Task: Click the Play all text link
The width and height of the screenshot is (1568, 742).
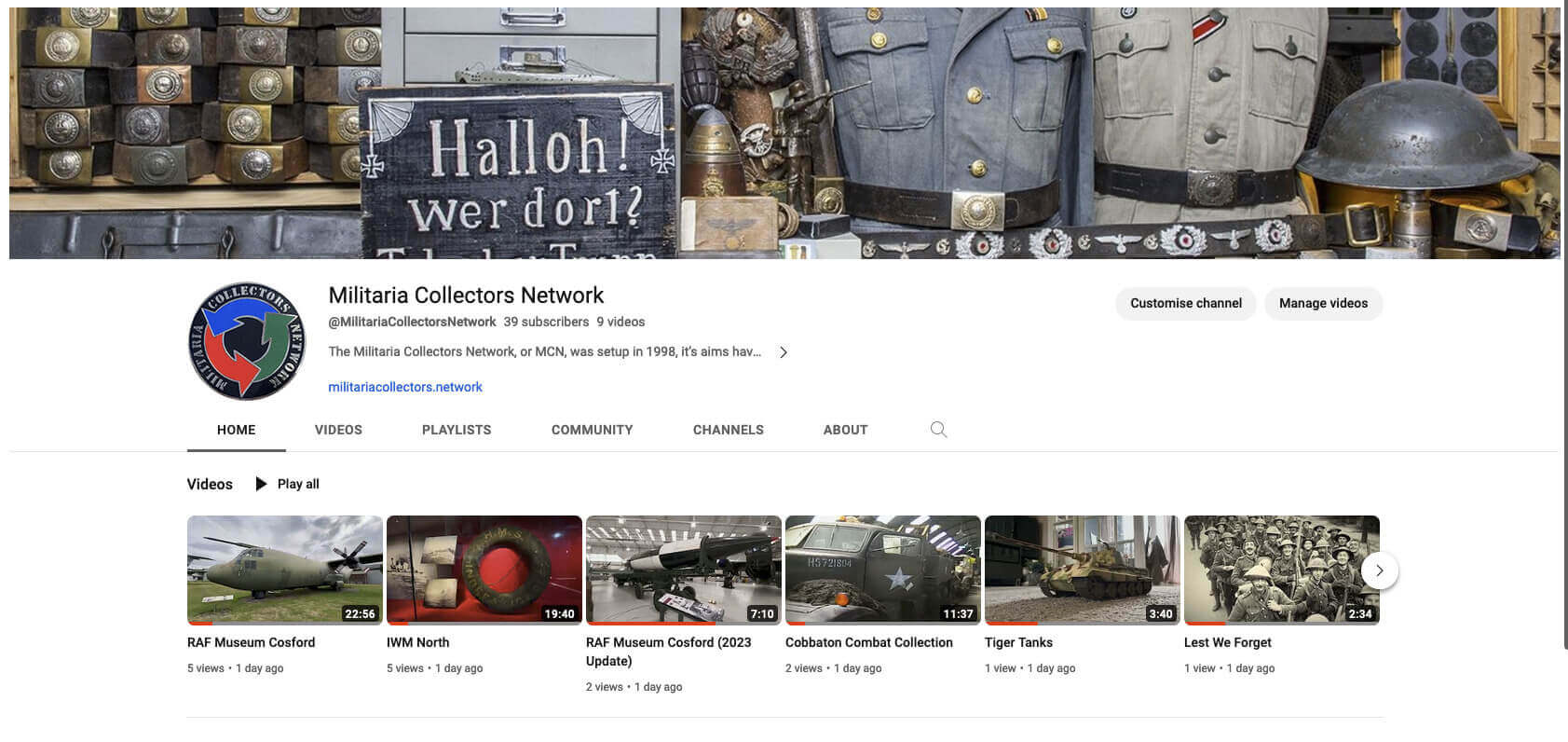Action: click(x=298, y=484)
